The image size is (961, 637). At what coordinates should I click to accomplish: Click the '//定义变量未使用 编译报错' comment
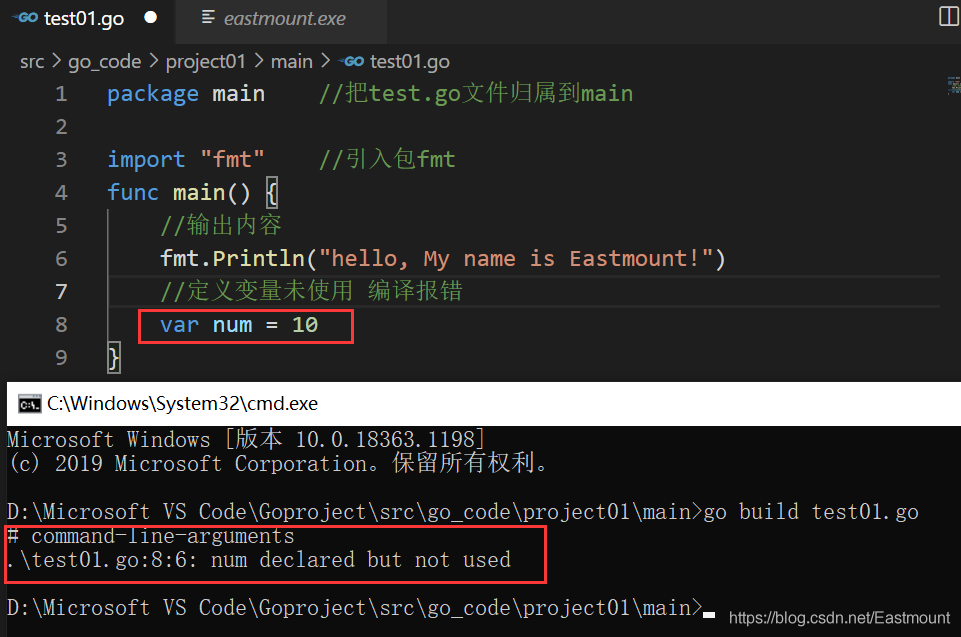(x=311, y=291)
